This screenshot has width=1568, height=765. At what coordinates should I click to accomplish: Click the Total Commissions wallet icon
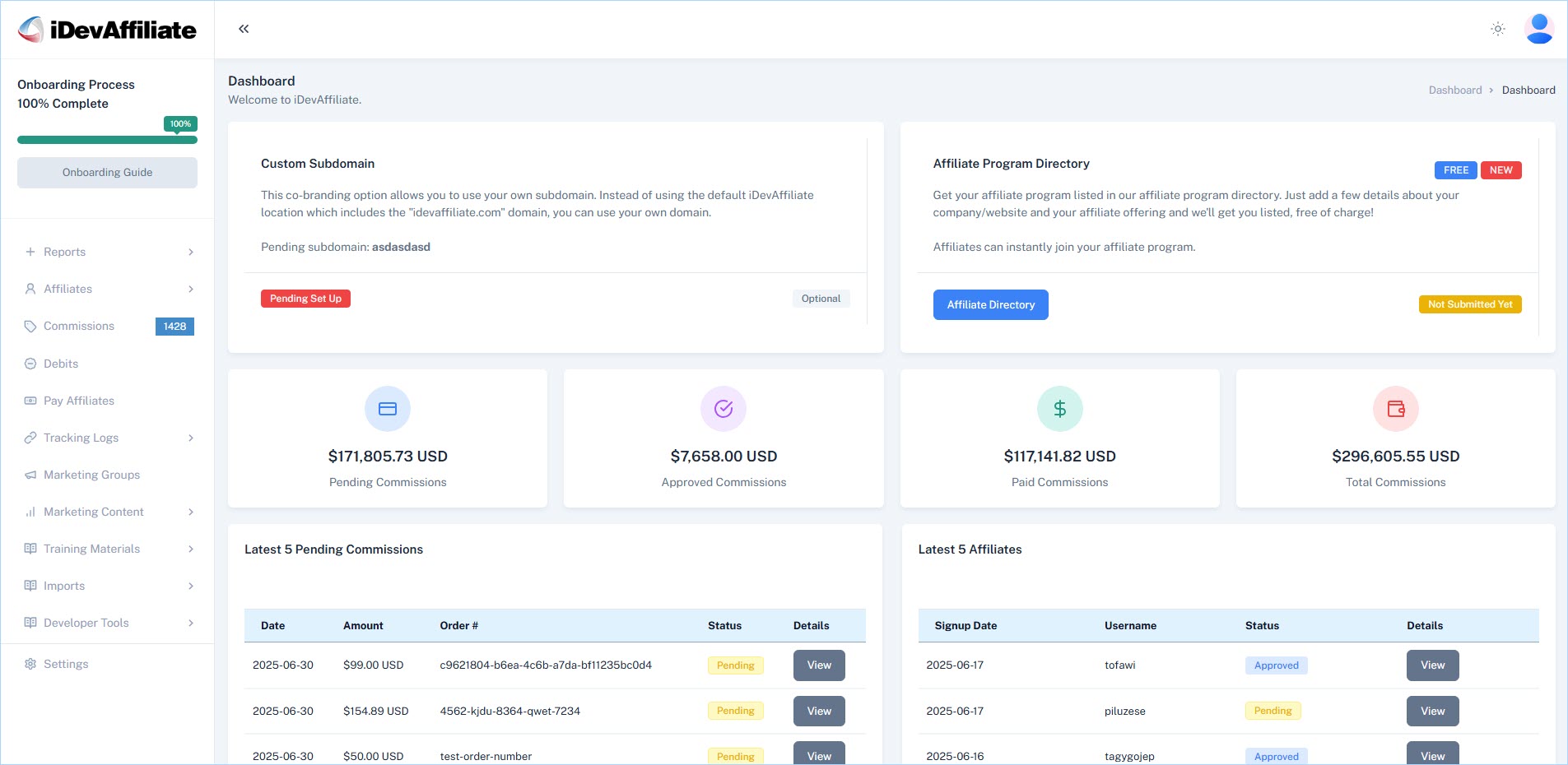(1396, 409)
